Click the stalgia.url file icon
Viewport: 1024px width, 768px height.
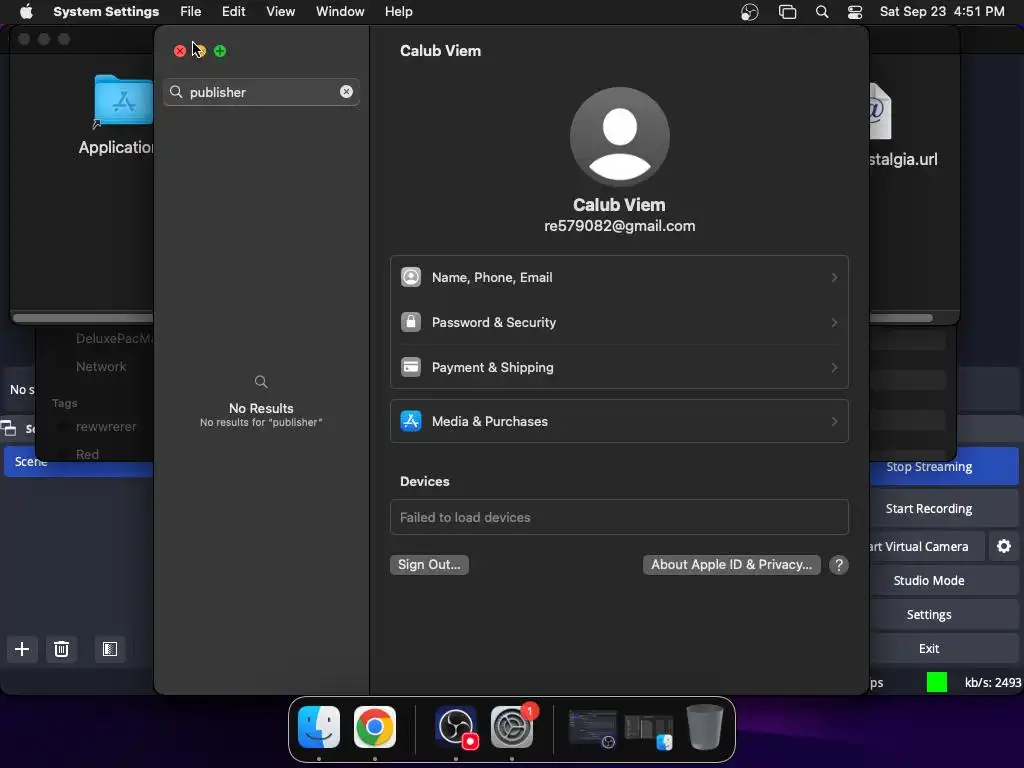[880, 111]
